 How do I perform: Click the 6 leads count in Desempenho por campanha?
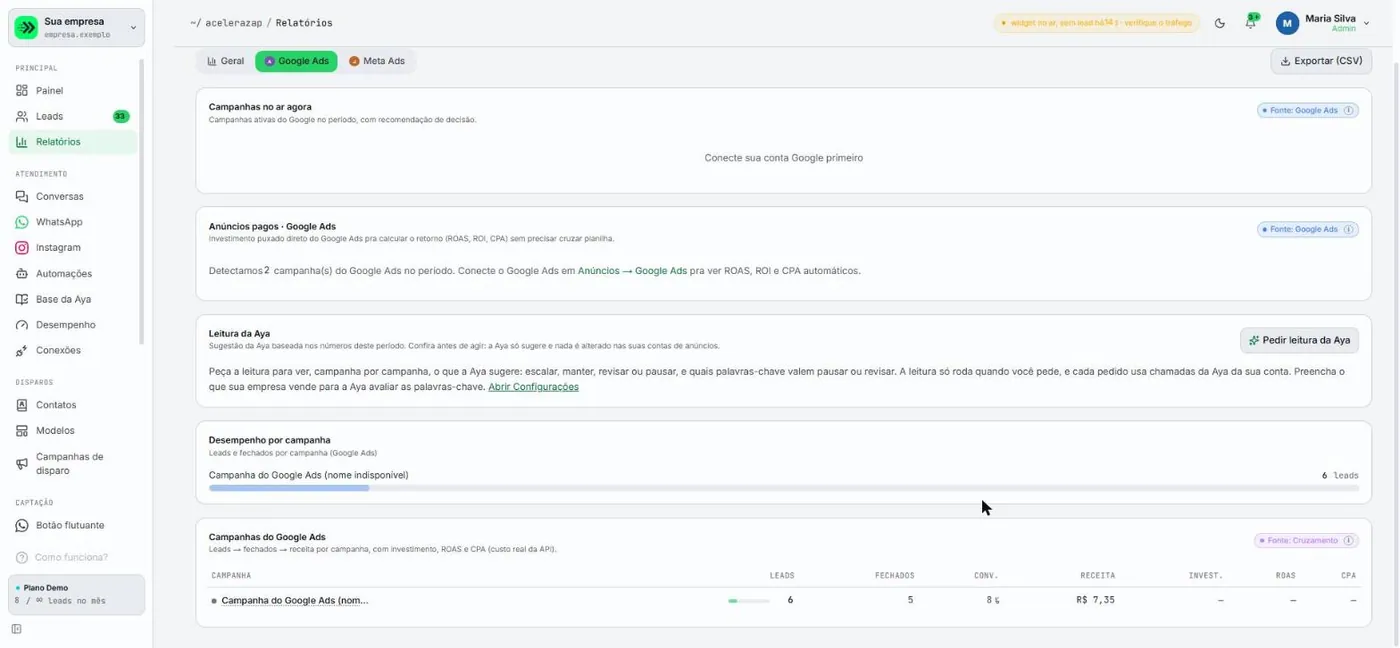pyautogui.click(x=1339, y=476)
